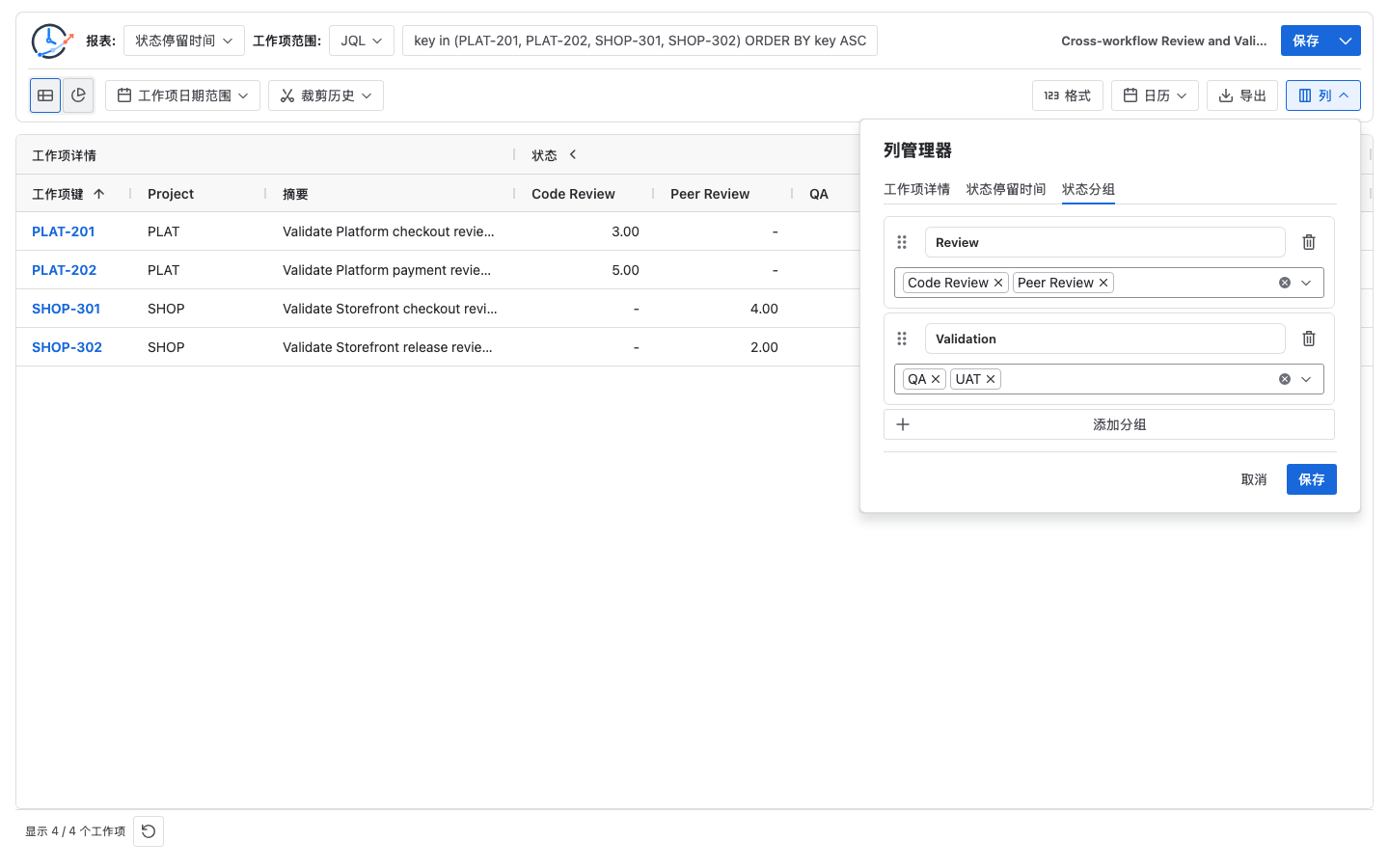Open issue SHOP-301
1389x868 pixels.
point(67,309)
